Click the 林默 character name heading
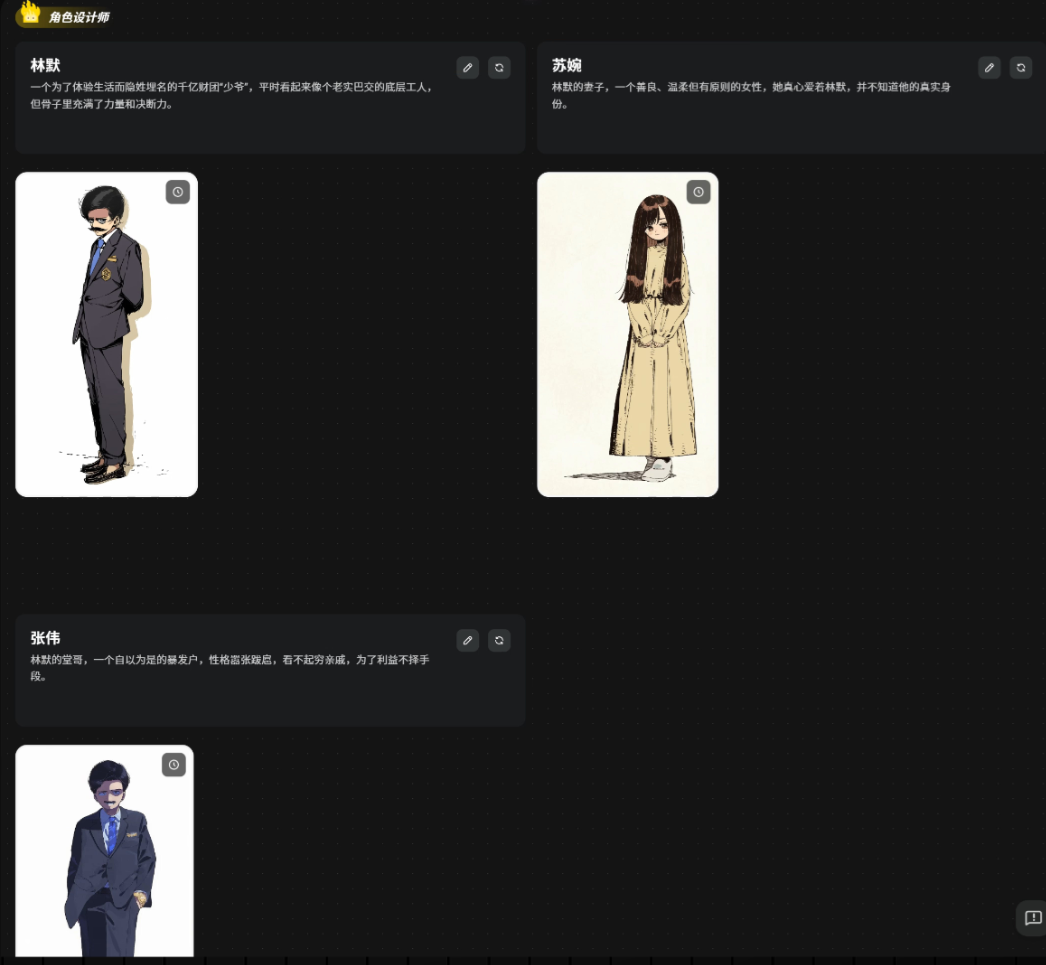The image size is (1046, 965). (x=45, y=66)
